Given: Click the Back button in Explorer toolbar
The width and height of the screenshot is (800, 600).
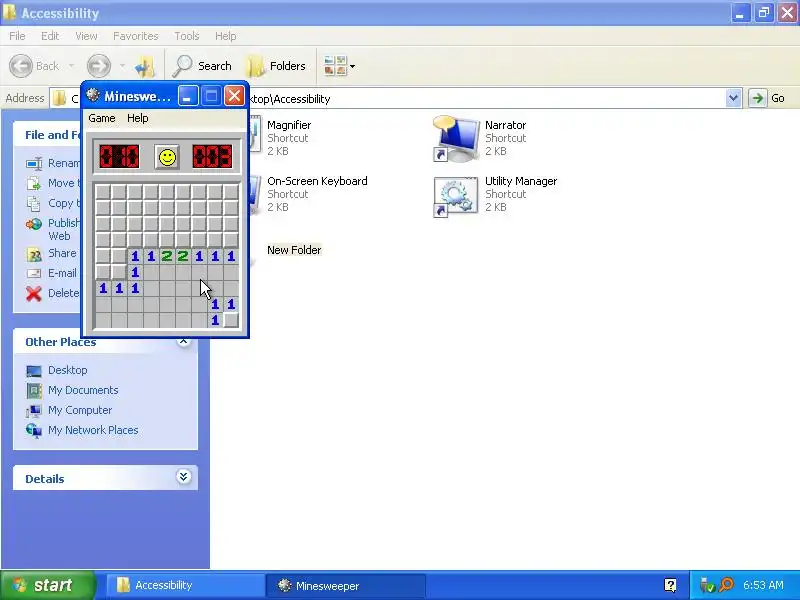Looking at the screenshot, I should tap(34, 66).
